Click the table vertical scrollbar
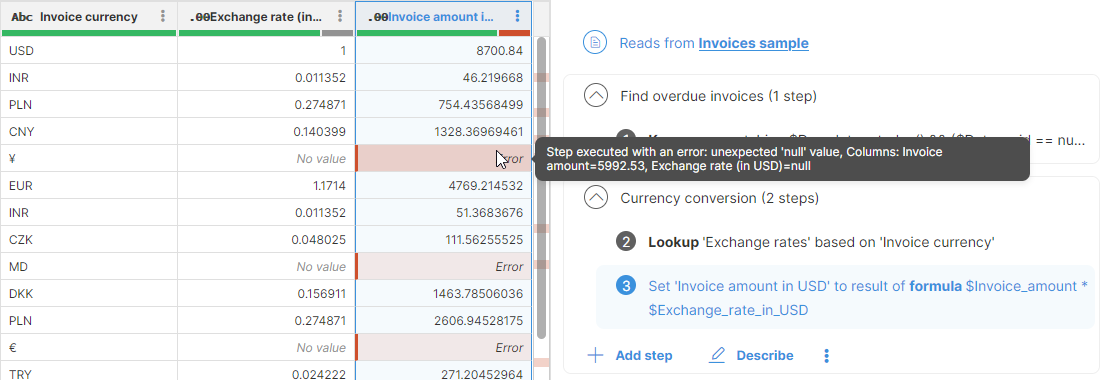This screenshot has width=1108, height=380. point(541,188)
